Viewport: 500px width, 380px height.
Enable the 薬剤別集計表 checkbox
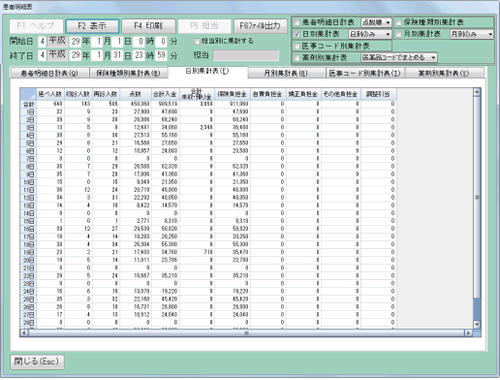point(297,58)
